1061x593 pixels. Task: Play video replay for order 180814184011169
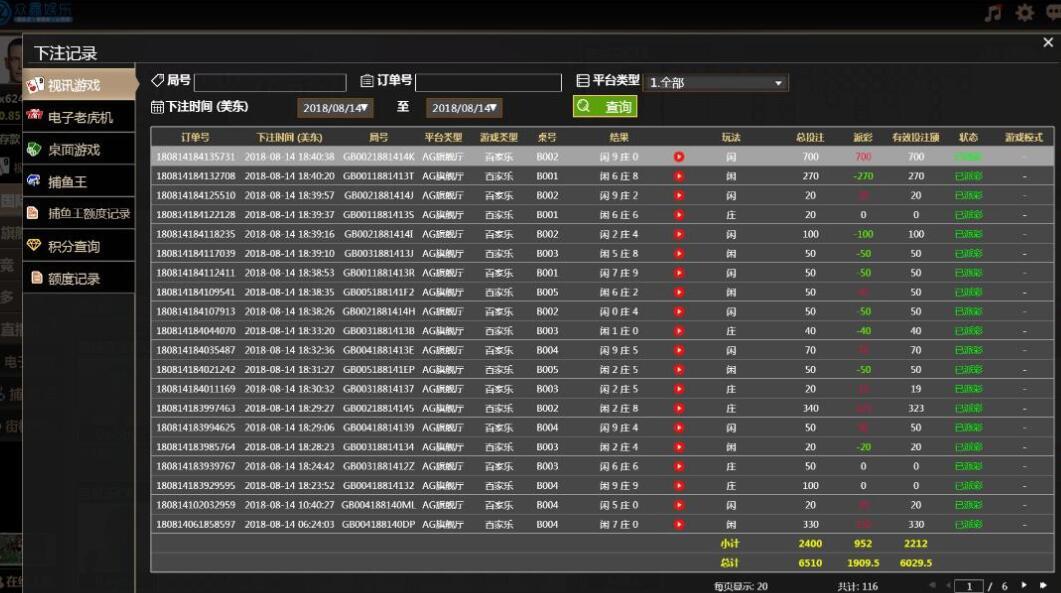679,389
